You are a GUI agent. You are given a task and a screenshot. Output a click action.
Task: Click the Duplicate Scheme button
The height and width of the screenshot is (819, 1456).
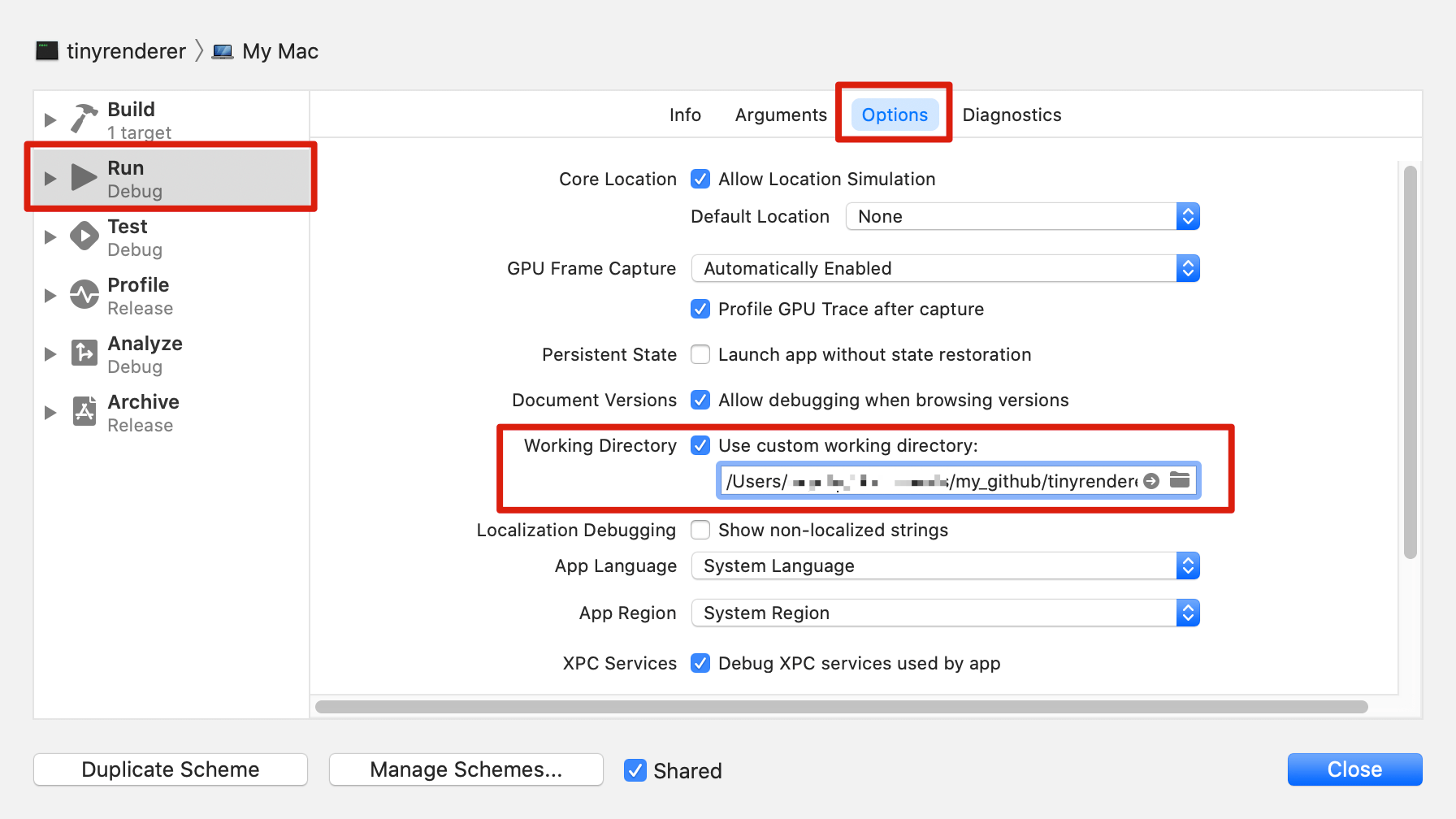coord(171,769)
